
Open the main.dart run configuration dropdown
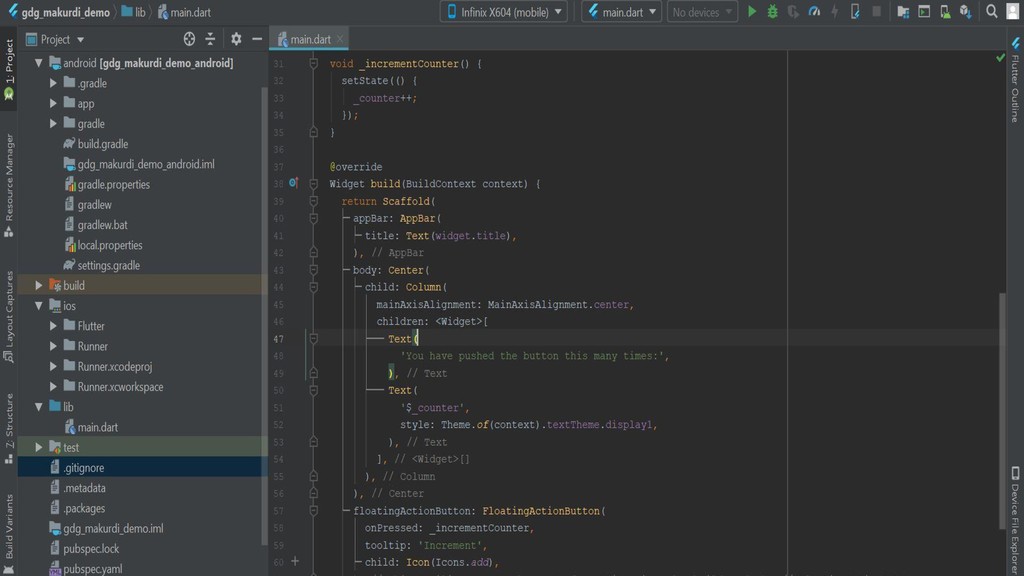(x=621, y=12)
